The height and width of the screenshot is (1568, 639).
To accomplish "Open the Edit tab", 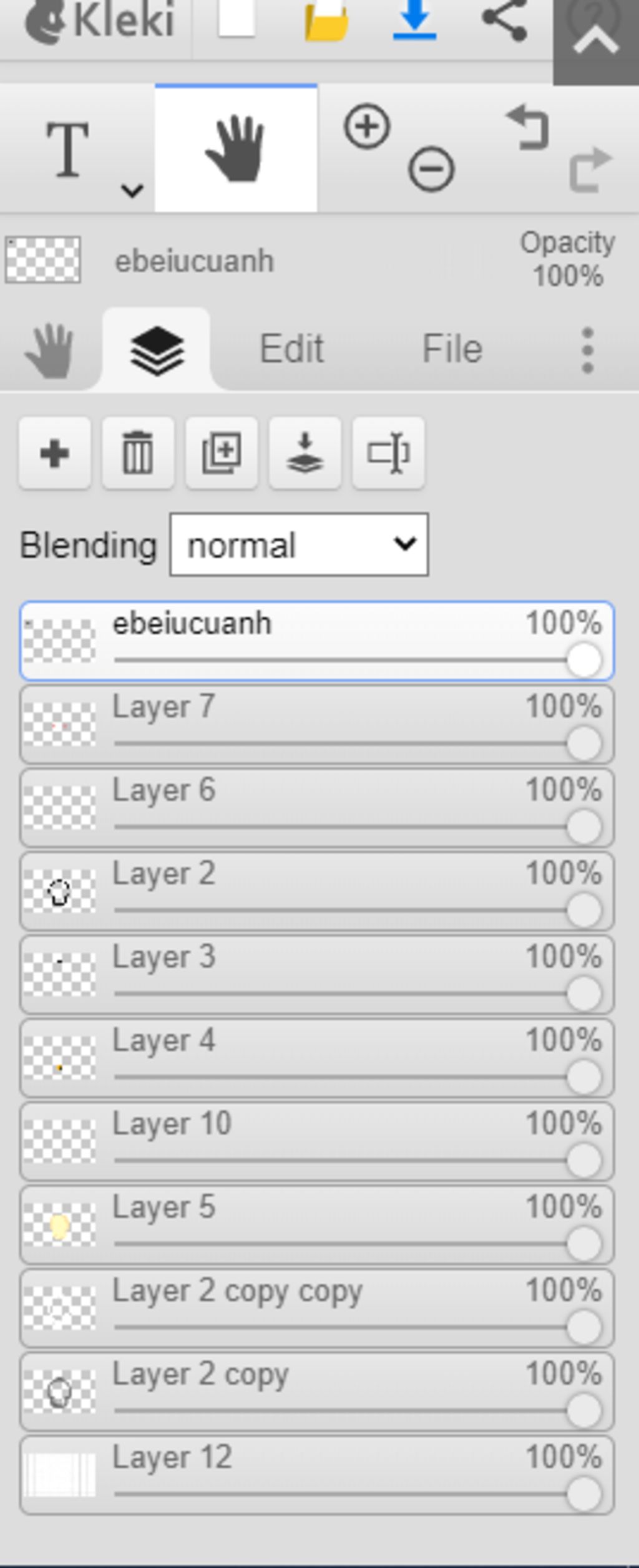I will [x=291, y=348].
